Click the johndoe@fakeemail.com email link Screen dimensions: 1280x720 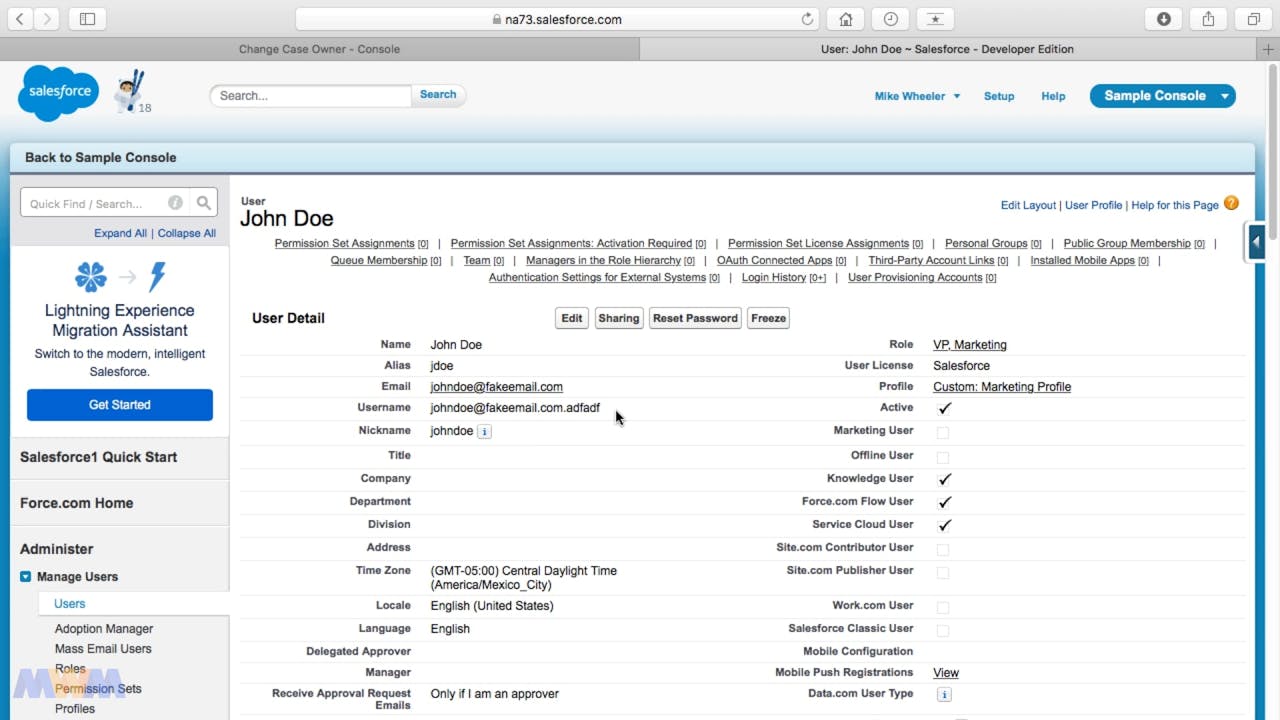tap(497, 387)
